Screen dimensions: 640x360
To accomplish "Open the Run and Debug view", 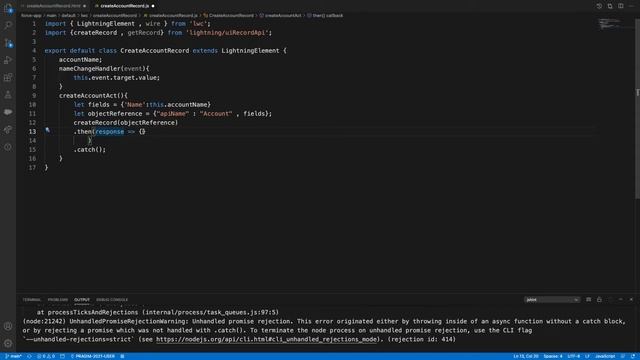I will 8,60.
